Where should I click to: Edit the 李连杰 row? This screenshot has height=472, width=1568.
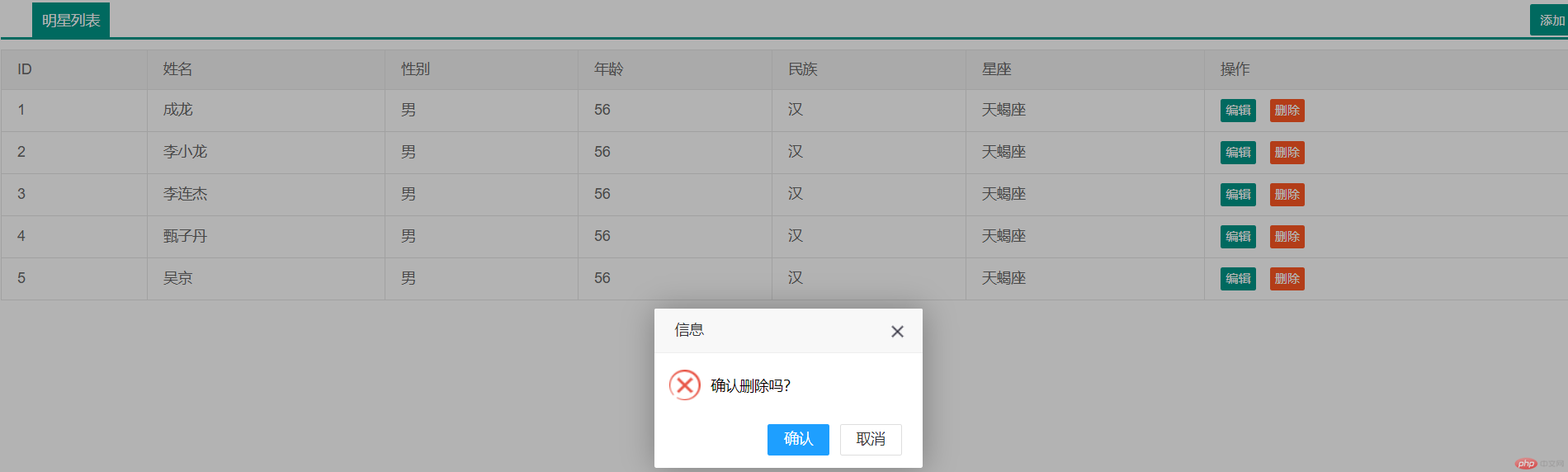point(1238,195)
